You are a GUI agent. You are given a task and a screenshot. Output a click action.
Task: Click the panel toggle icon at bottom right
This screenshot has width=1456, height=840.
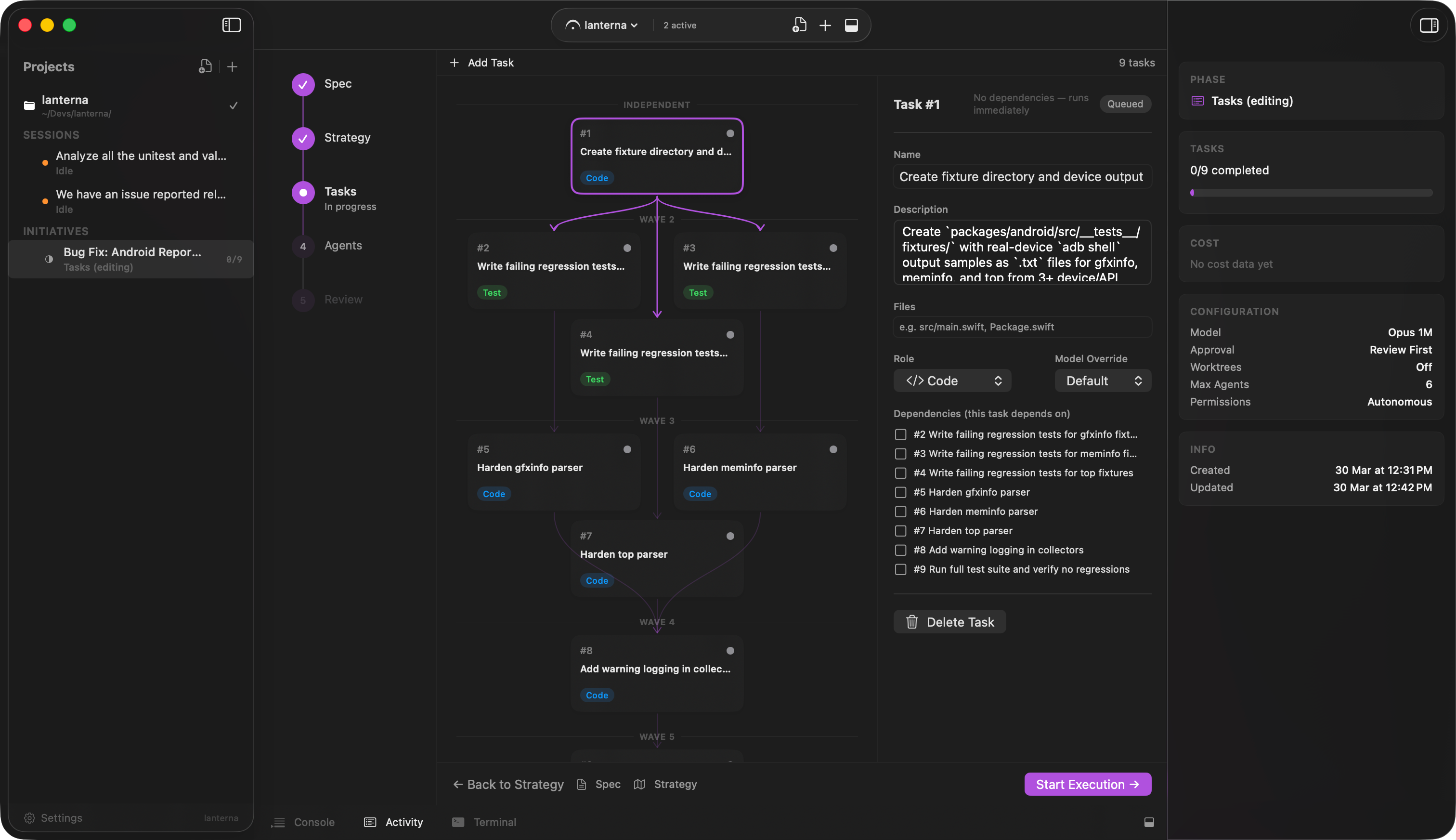(1149, 822)
